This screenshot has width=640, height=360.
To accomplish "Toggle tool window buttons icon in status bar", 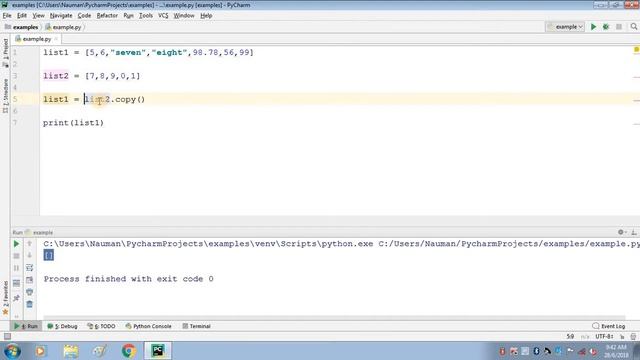I will [x=7, y=336].
